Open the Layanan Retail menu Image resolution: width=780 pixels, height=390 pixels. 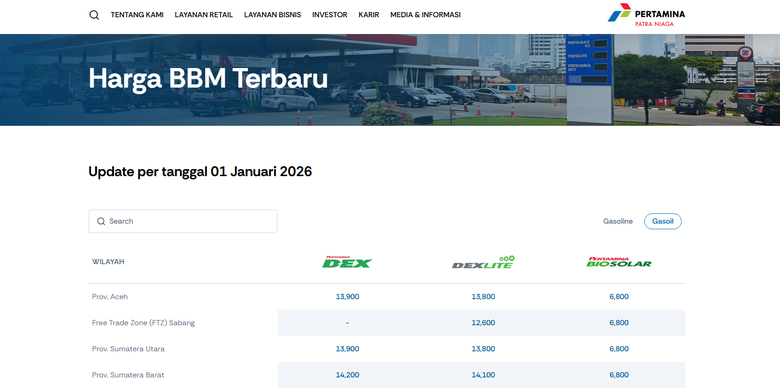[203, 15]
